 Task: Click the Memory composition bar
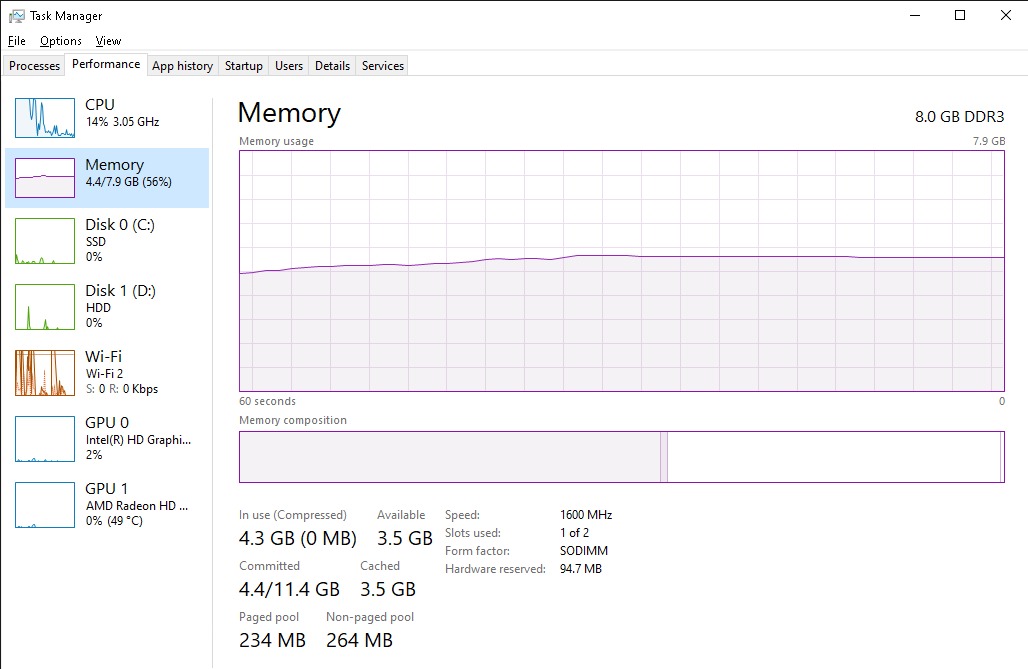point(621,457)
